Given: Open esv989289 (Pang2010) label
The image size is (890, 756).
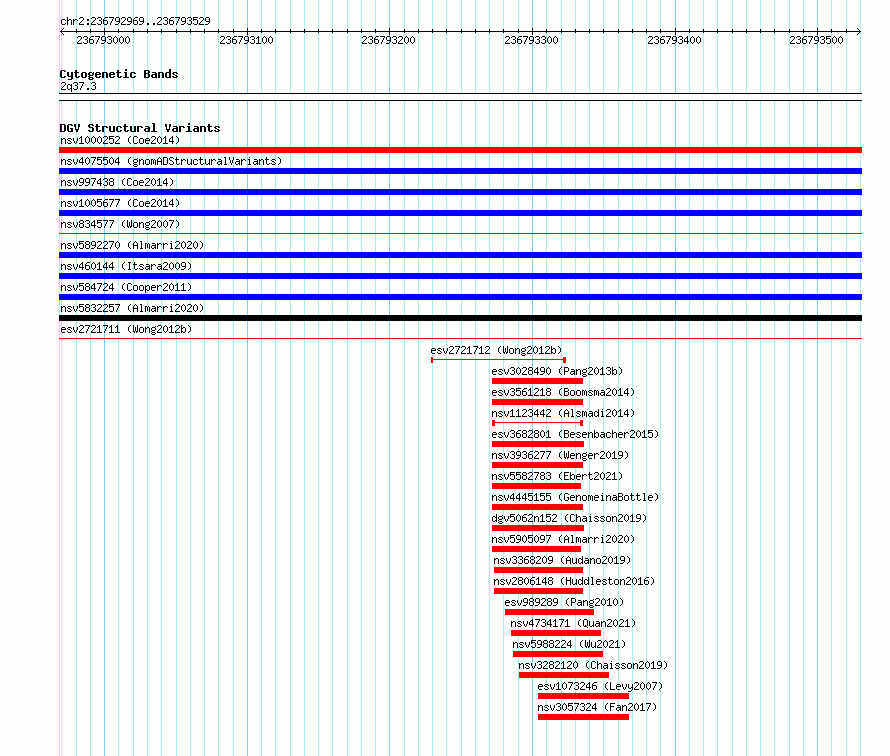Looking at the screenshot, I should coord(564,602).
